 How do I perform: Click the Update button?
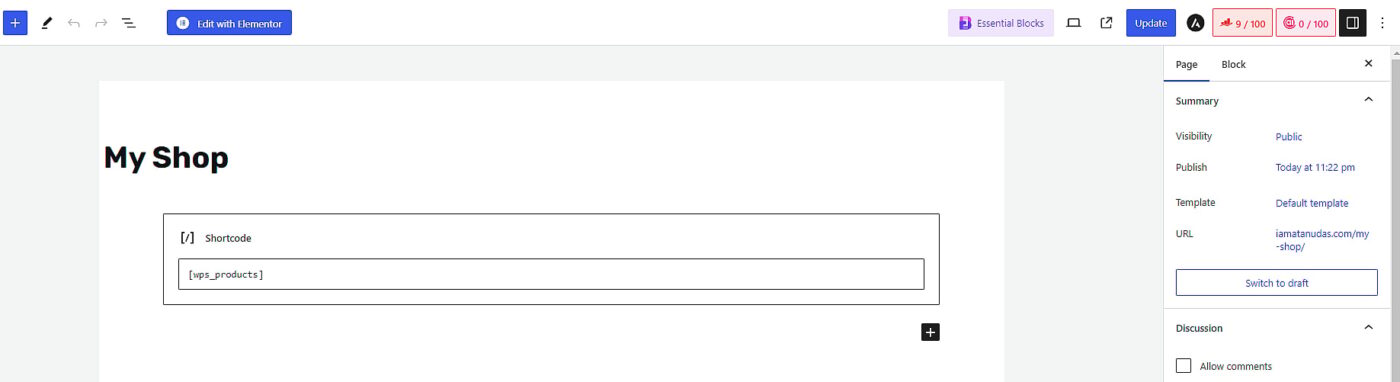coord(1151,23)
